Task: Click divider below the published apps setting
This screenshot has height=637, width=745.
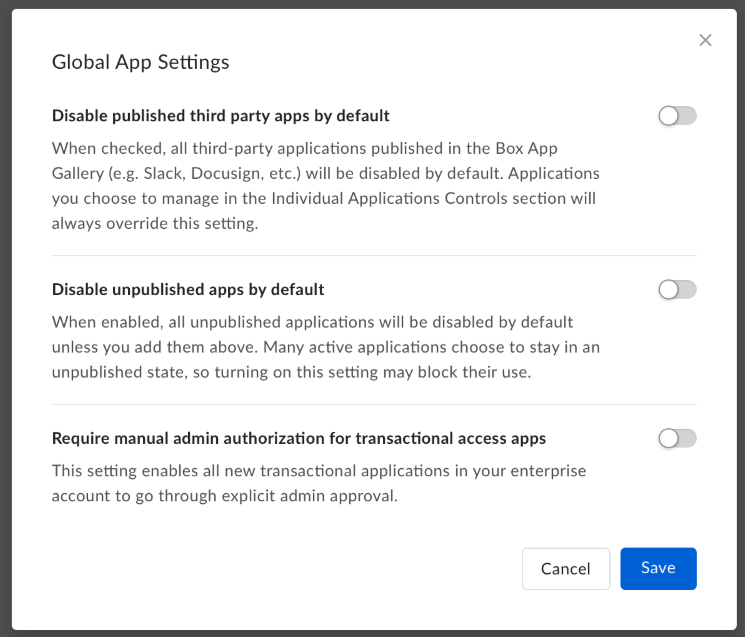Action: (374, 256)
